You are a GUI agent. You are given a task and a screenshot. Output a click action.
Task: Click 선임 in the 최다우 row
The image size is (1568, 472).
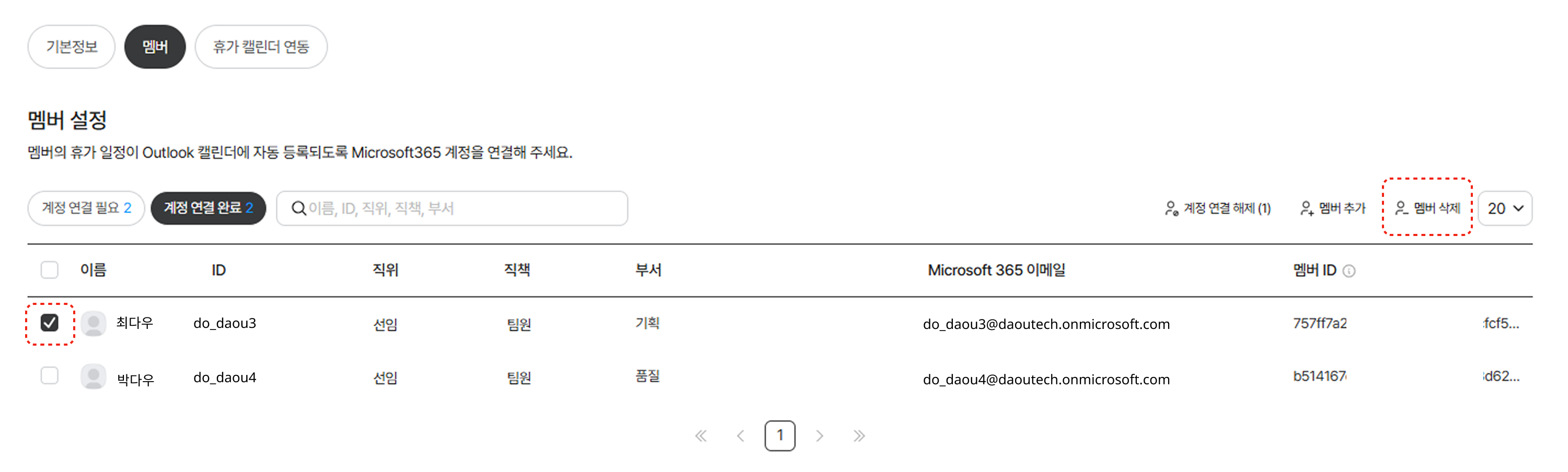click(x=385, y=324)
